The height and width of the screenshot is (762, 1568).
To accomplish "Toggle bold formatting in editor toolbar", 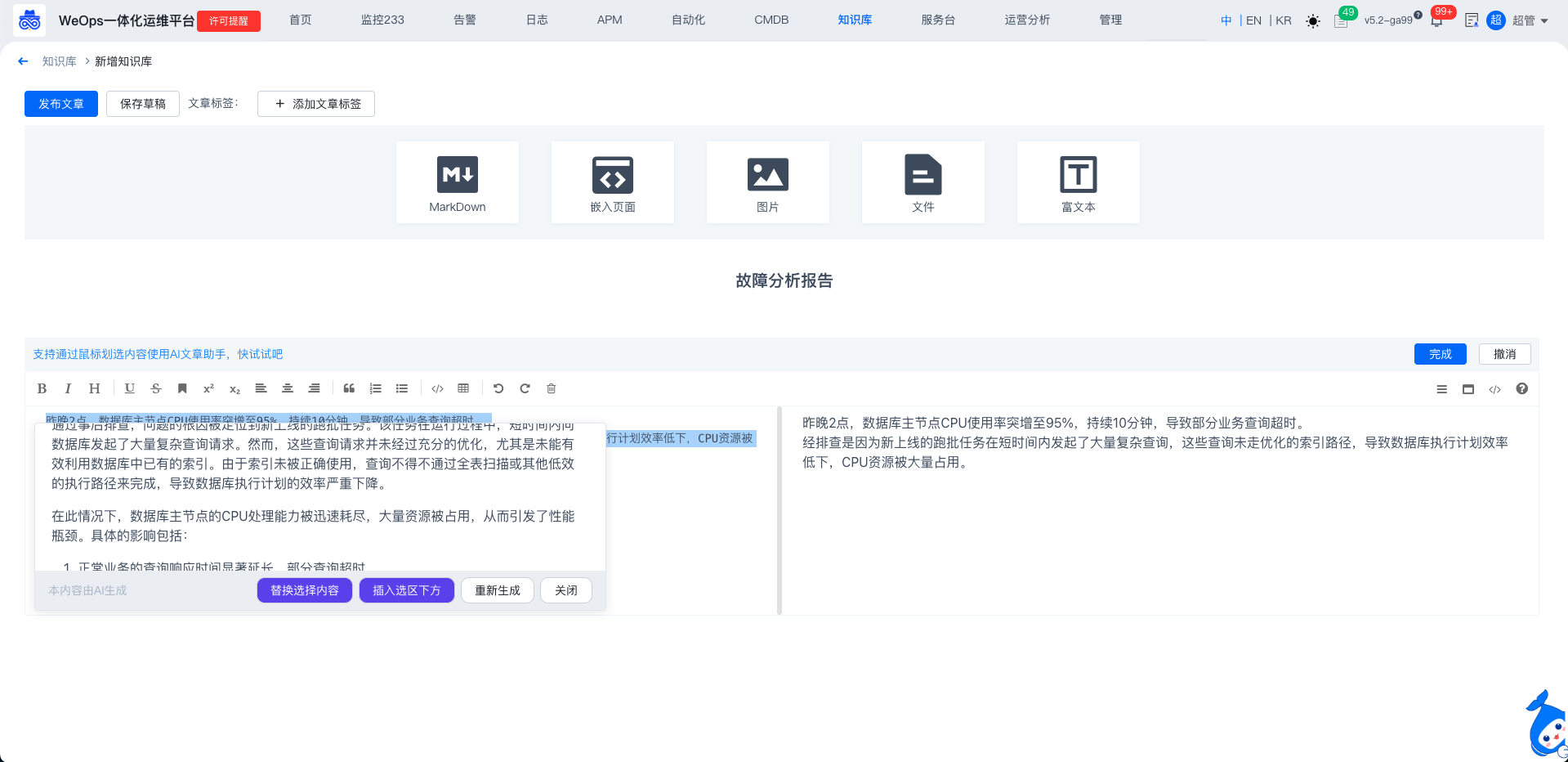I will tap(42, 388).
